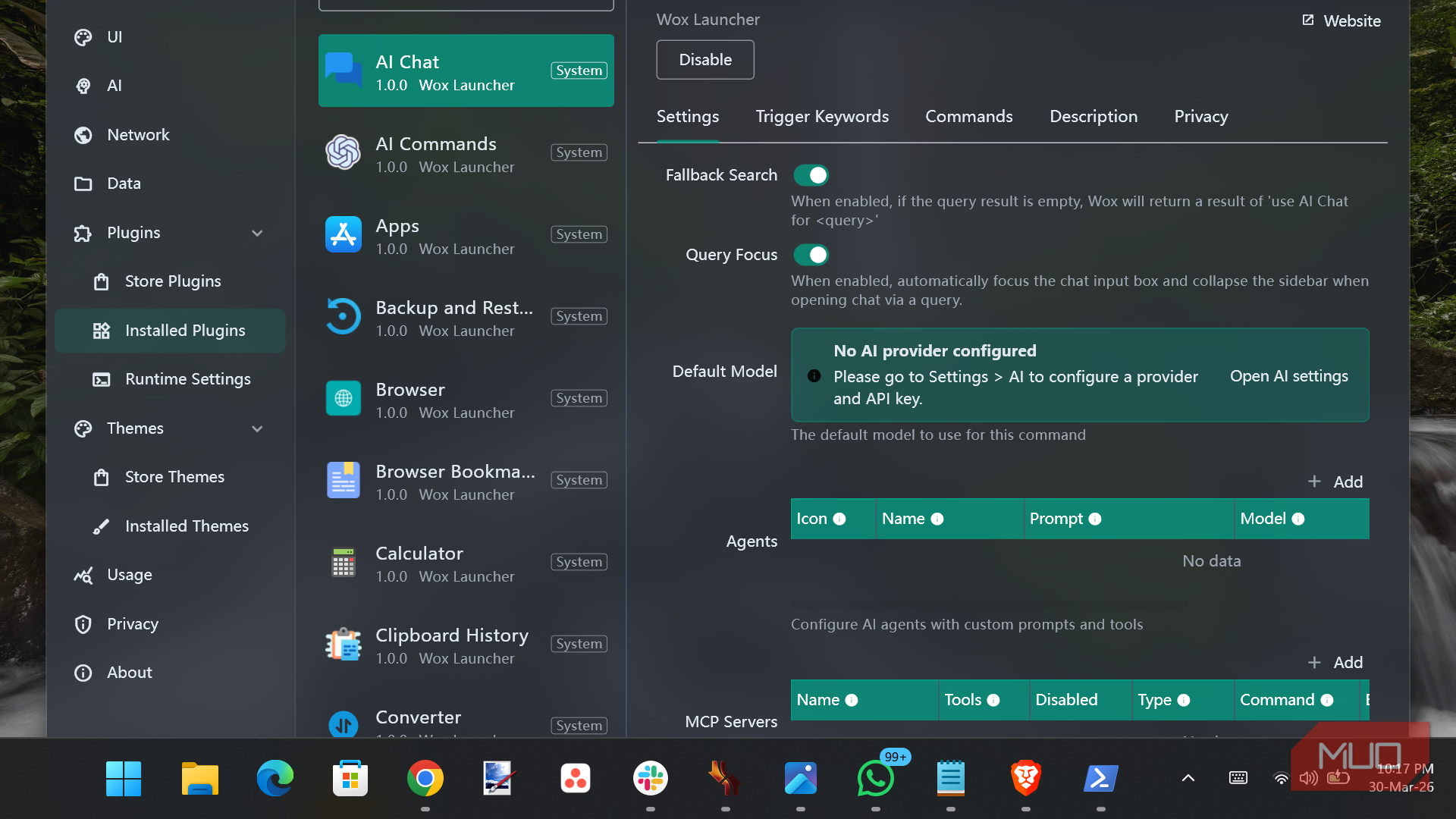The image size is (1456, 819).
Task: Click Open AI settings link
Action: (1289, 375)
